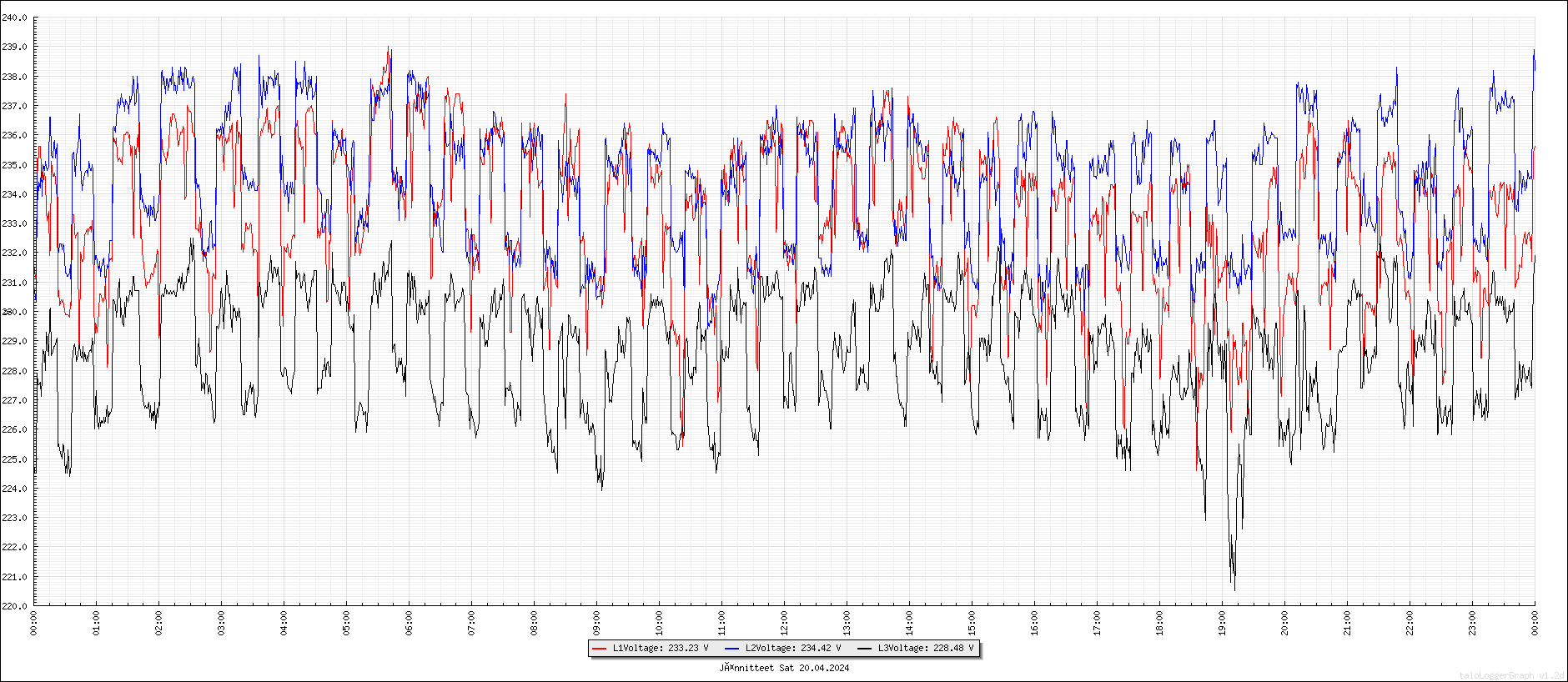Click the '225.0' voltage axis label

point(14,459)
